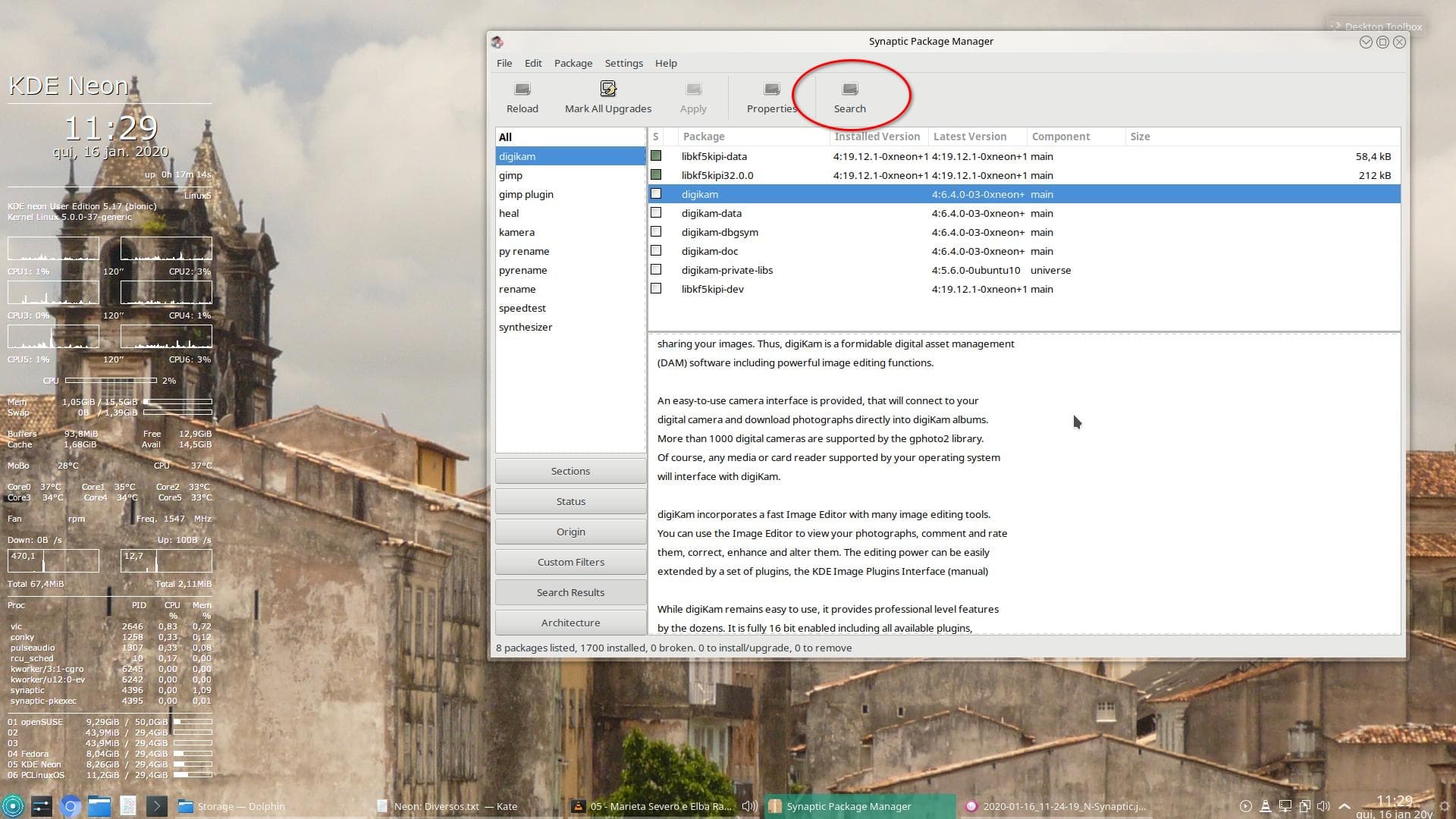
Task: Sort by the Package column header
Action: (755, 136)
